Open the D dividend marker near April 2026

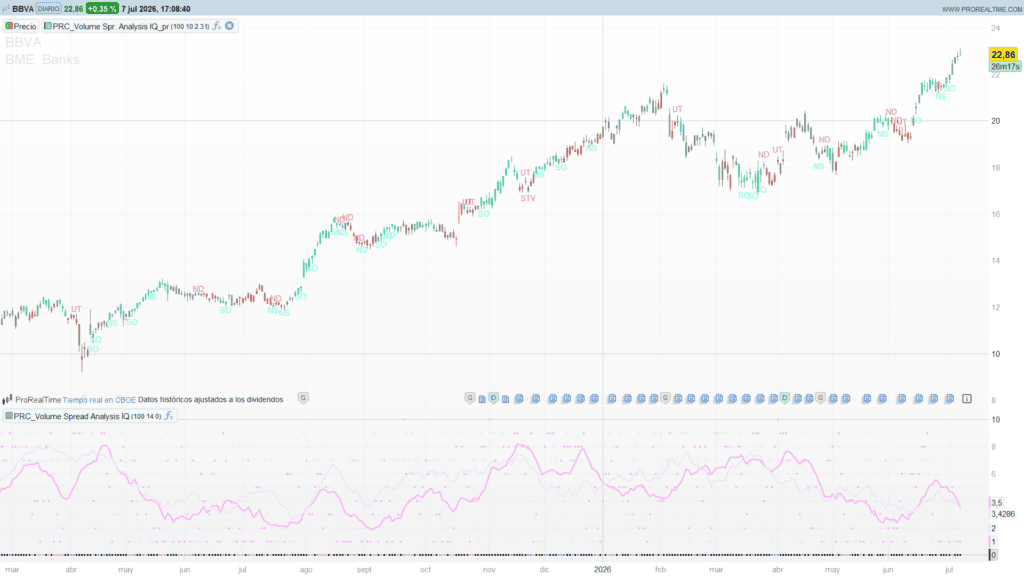pos(784,398)
